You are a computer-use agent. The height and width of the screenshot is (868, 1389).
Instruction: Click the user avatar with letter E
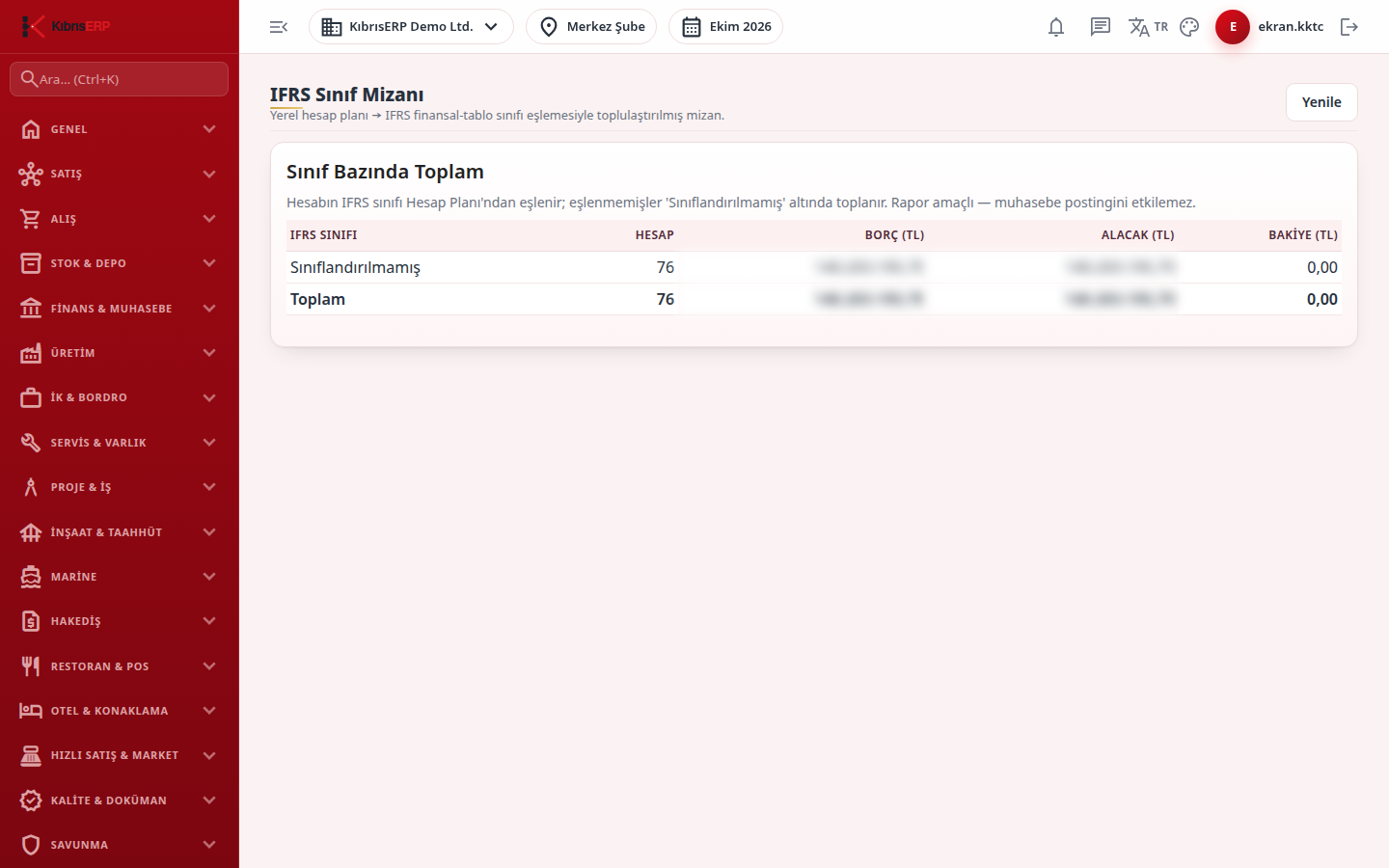[1233, 27]
